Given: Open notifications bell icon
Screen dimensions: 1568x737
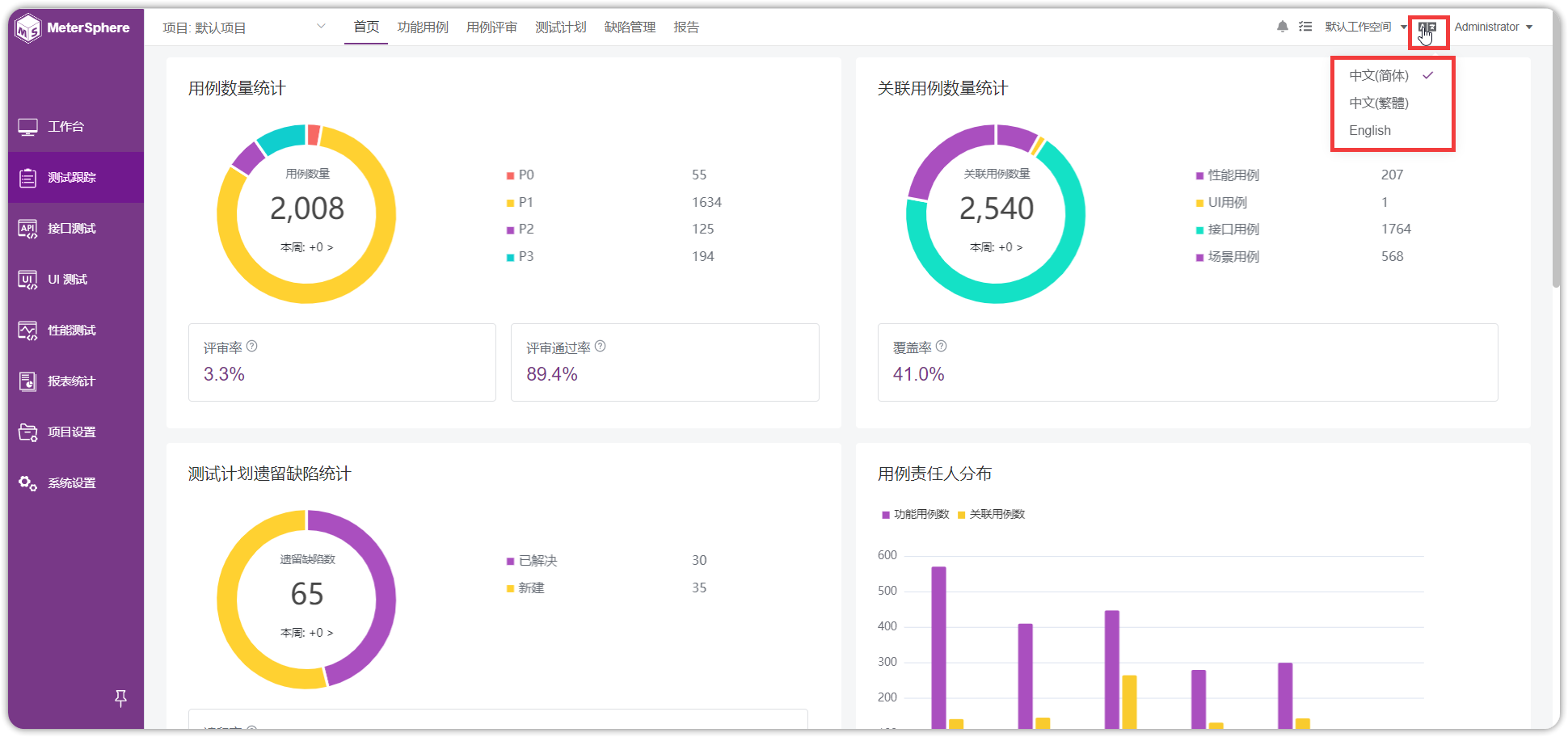Looking at the screenshot, I should tap(1283, 27).
